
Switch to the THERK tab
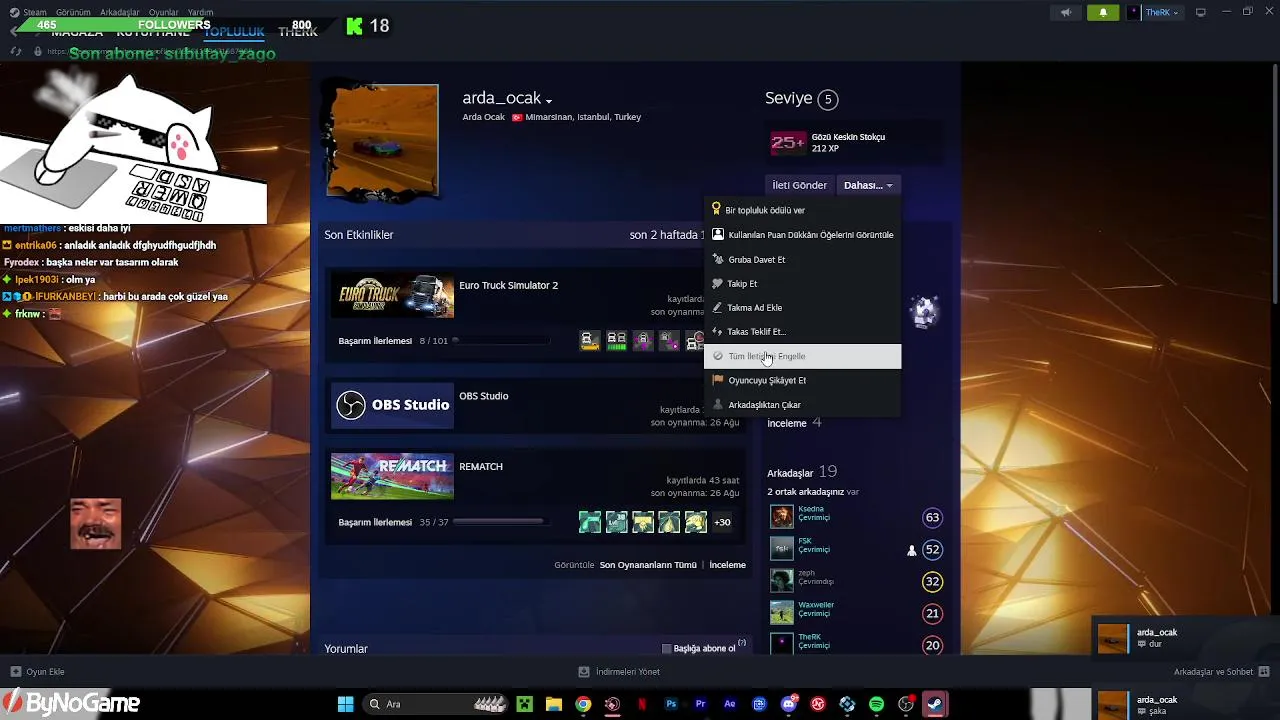298,32
